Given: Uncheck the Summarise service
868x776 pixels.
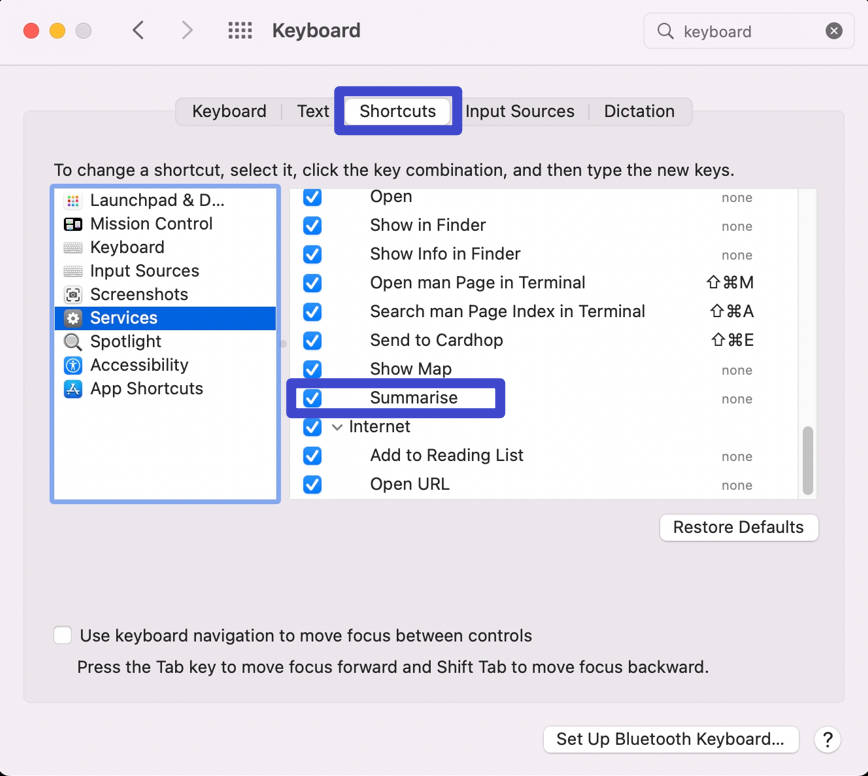Looking at the screenshot, I should (312, 398).
